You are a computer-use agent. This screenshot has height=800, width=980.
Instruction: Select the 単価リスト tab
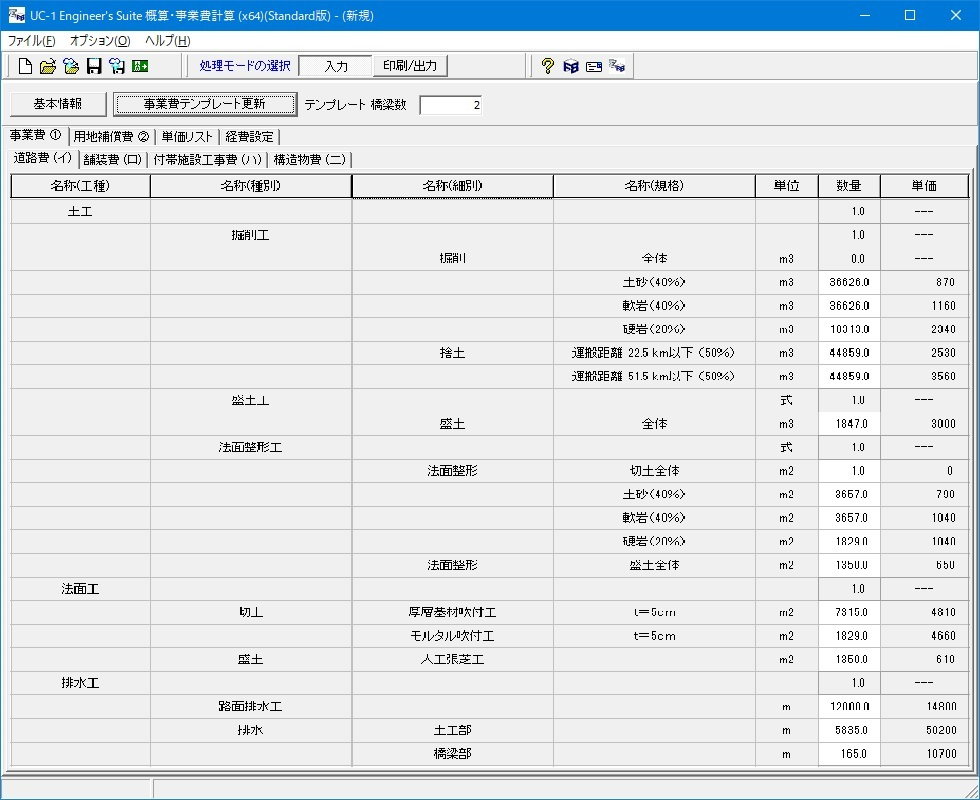[187, 136]
